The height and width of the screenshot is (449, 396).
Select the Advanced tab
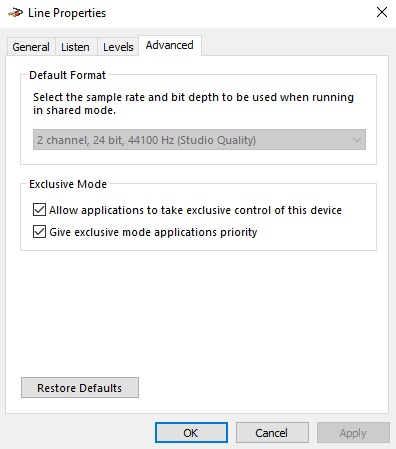pos(170,45)
